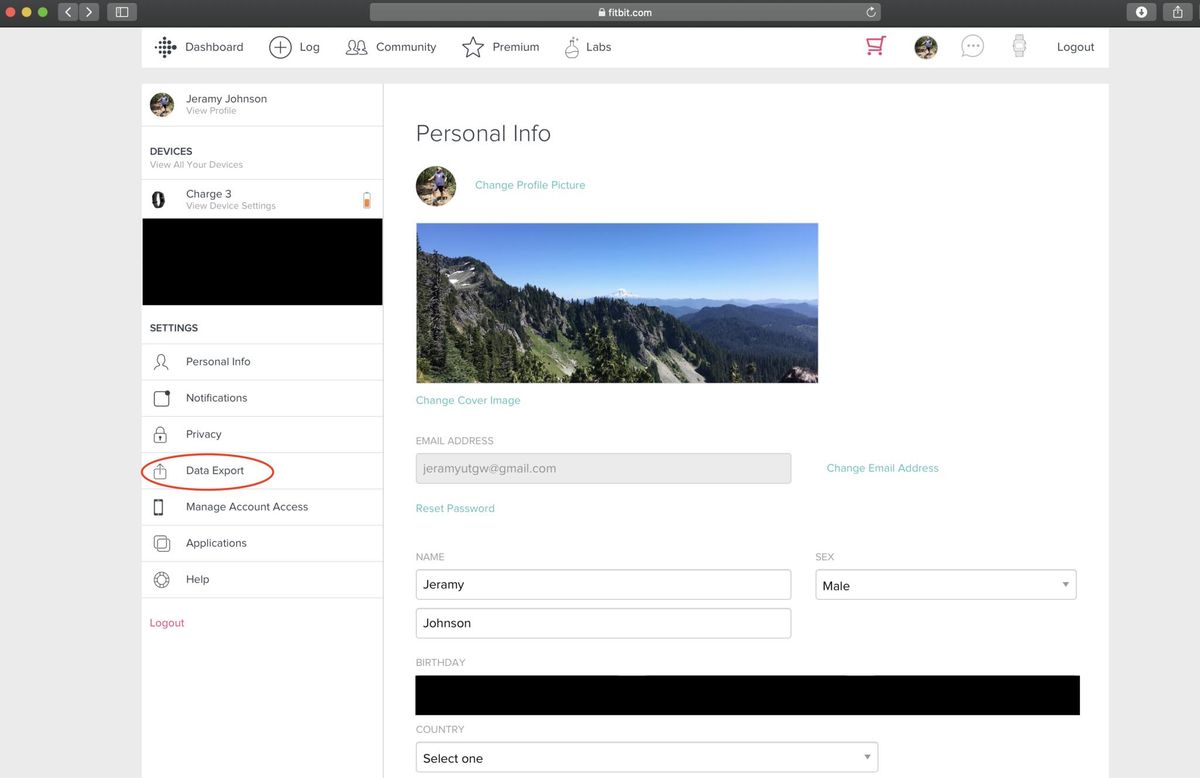Open messages via the speech bubble icon
Screen dimensions: 1200x778
[x=971, y=46]
